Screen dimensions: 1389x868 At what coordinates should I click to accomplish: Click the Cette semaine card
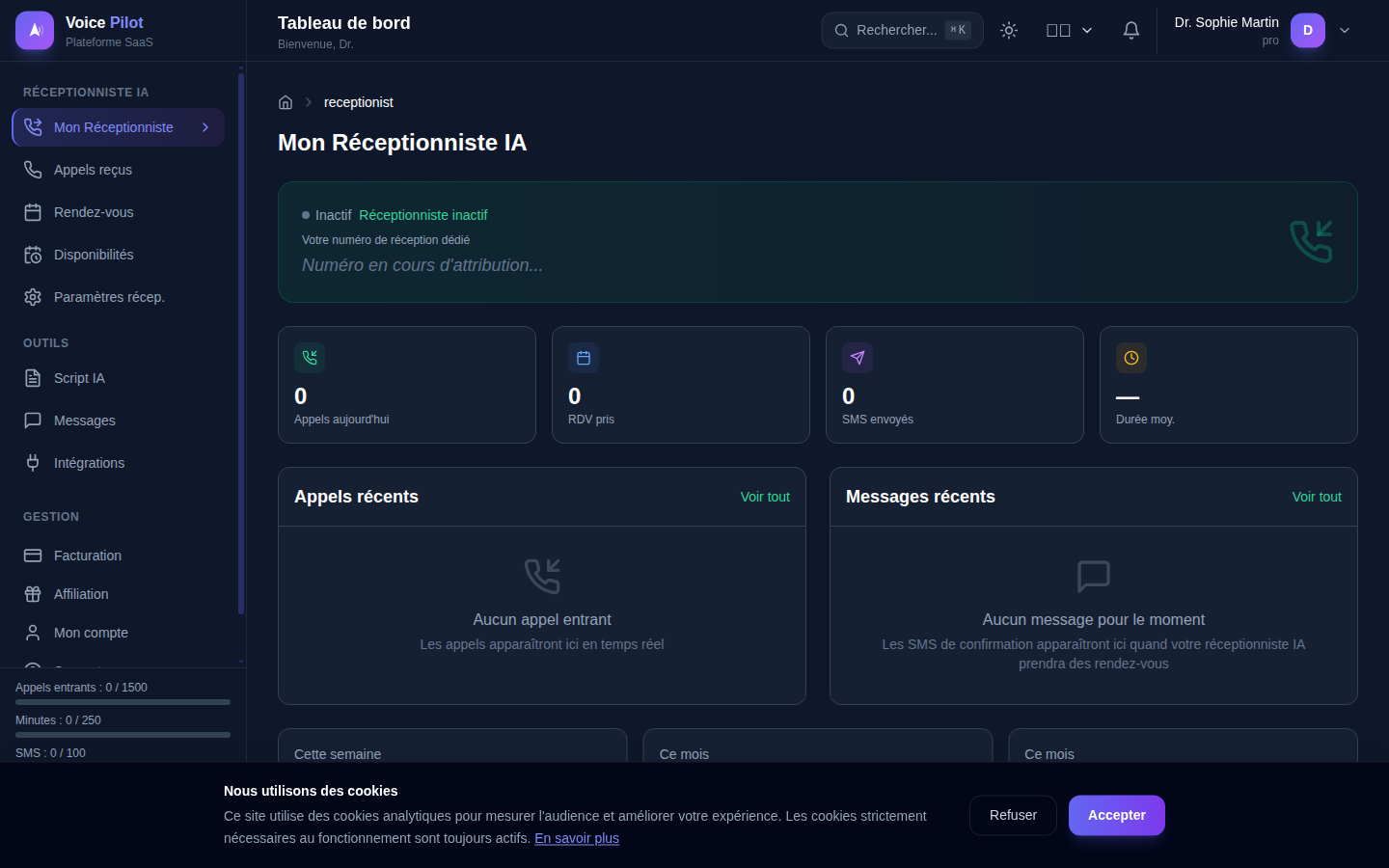pos(452,746)
